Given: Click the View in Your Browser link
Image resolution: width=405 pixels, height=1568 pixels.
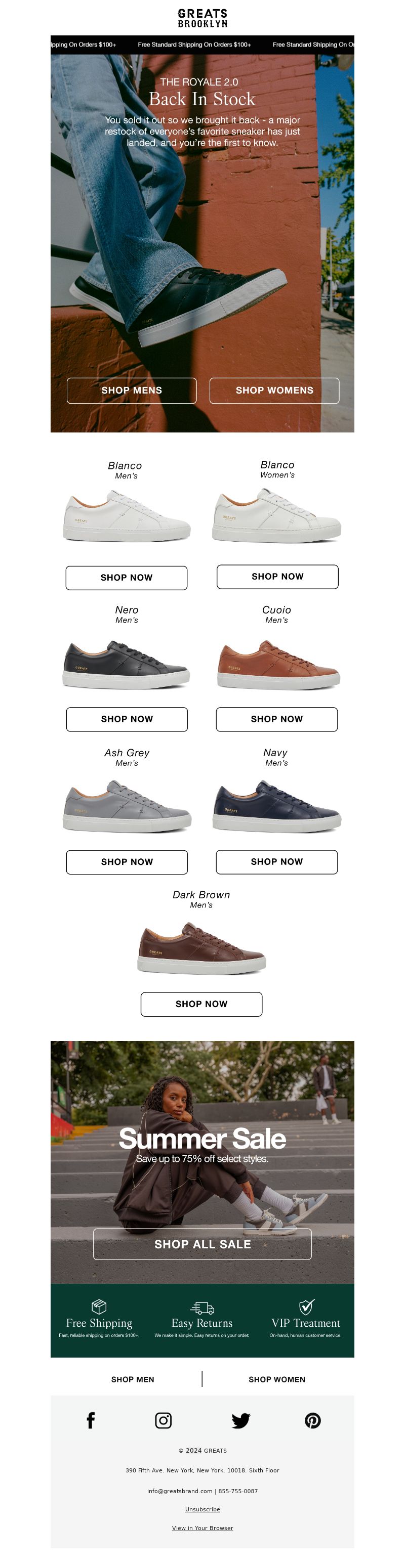Looking at the screenshot, I should (x=202, y=1528).
